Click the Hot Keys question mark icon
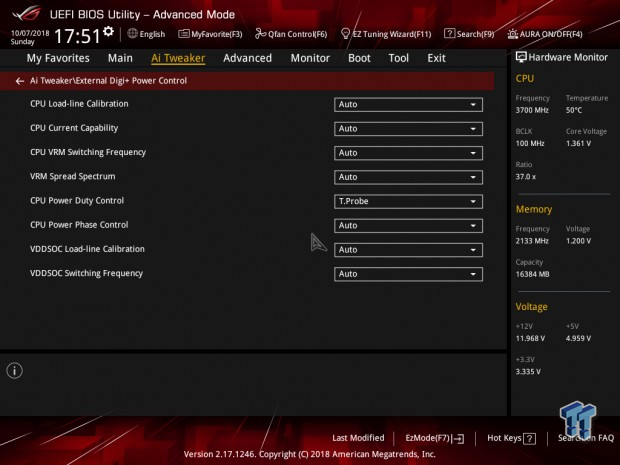The height and width of the screenshot is (465, 620). 529,439
